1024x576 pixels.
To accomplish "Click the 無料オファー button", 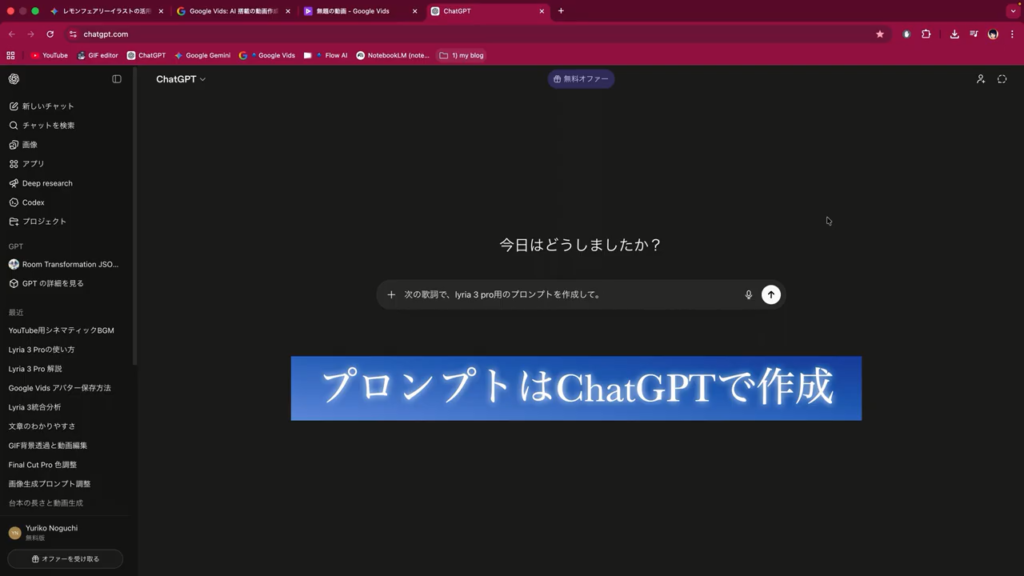I will (581, 79).
